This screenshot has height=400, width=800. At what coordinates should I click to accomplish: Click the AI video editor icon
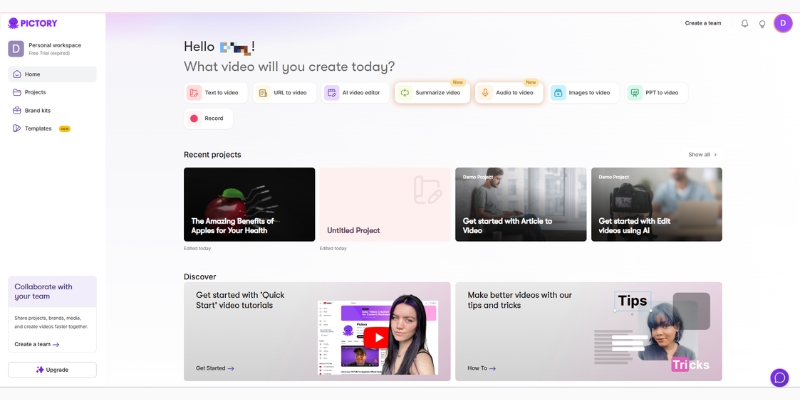pyautogui.click(x=332, y=93)
